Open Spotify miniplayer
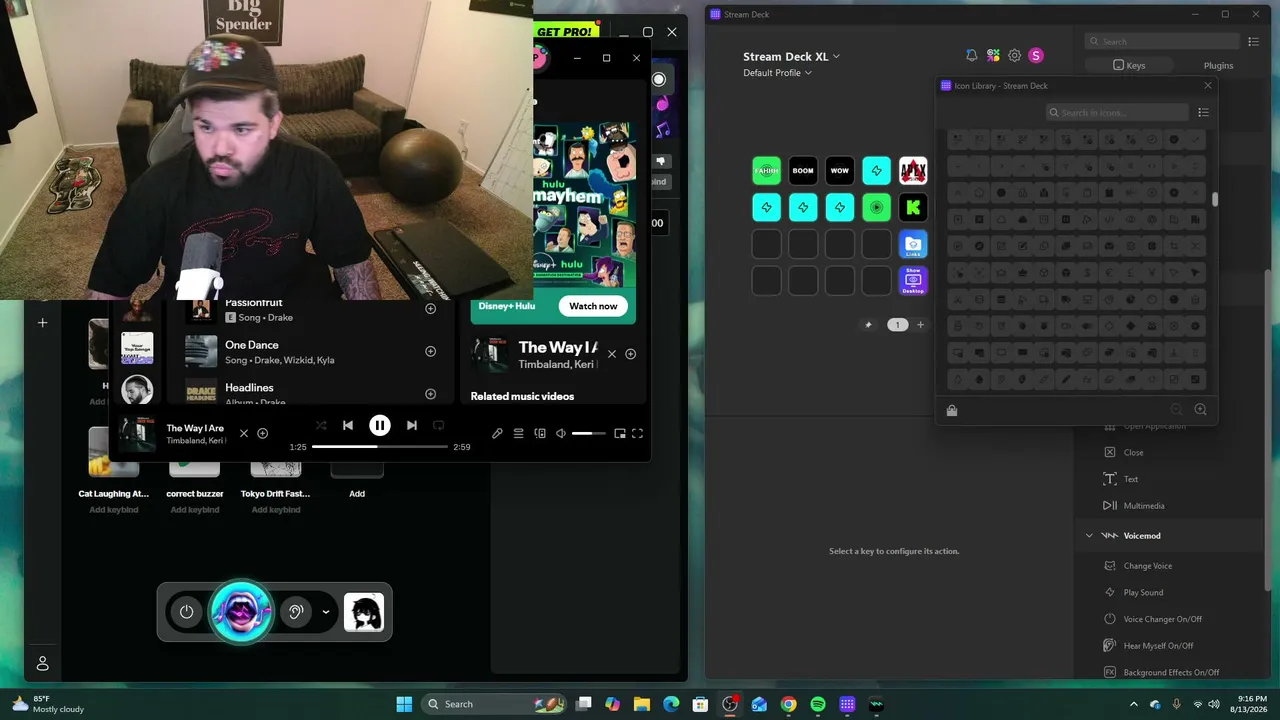The height and width of the screenshot is (720, 1280). [x=620, y=433]
